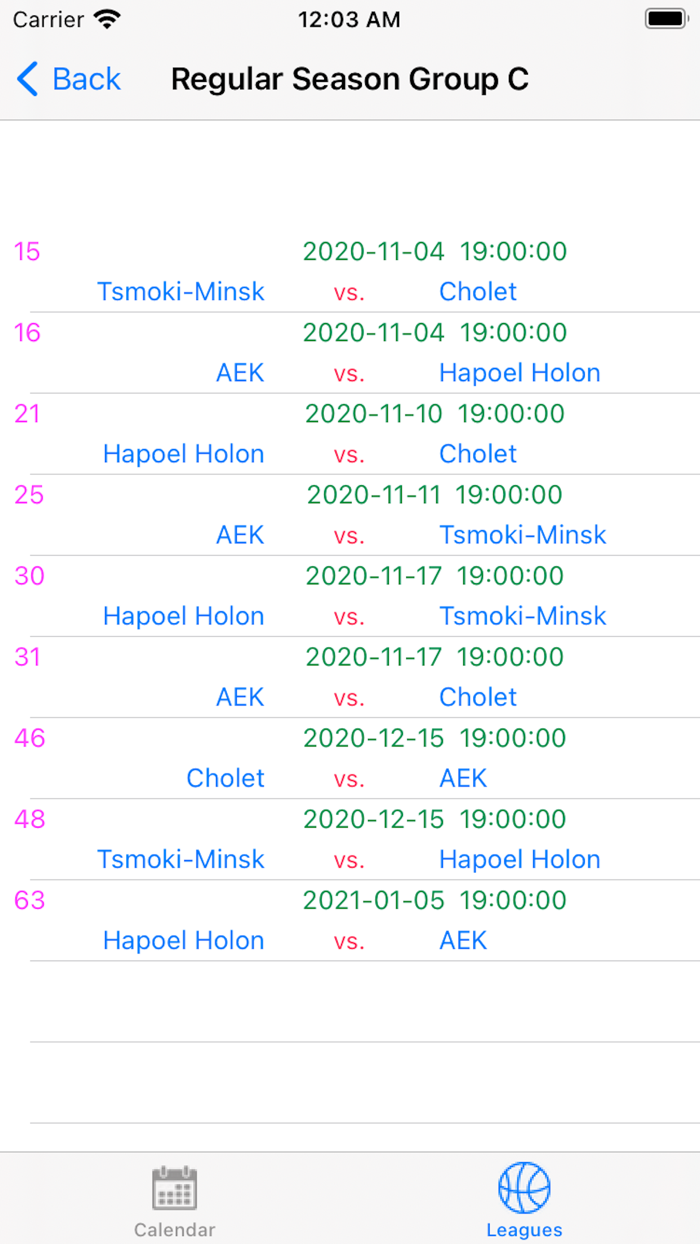Tap the back chevron arrow icon
Image resolution: width=700 pixels, height=1244 pixels.
27,79
